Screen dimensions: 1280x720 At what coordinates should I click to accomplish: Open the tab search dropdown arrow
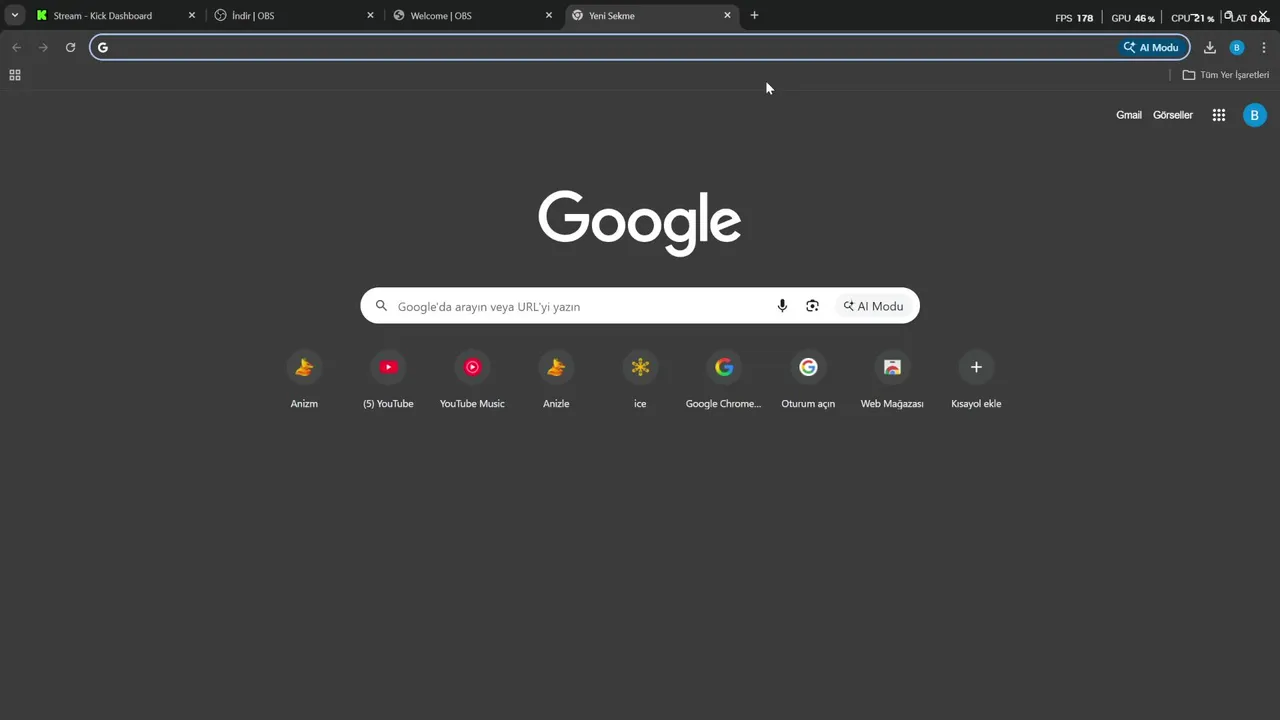coord(15,15)
